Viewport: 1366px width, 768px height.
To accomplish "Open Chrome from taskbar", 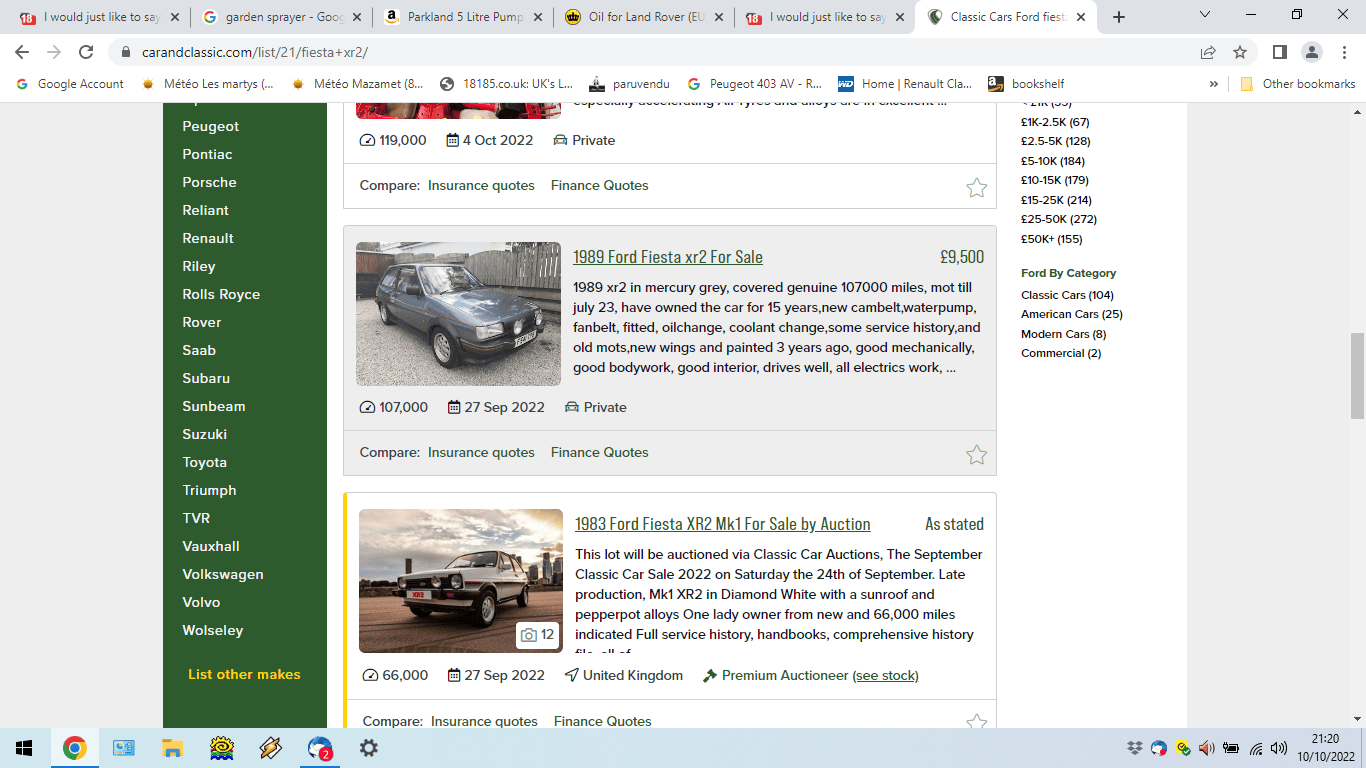I will (x=74, y=748).
